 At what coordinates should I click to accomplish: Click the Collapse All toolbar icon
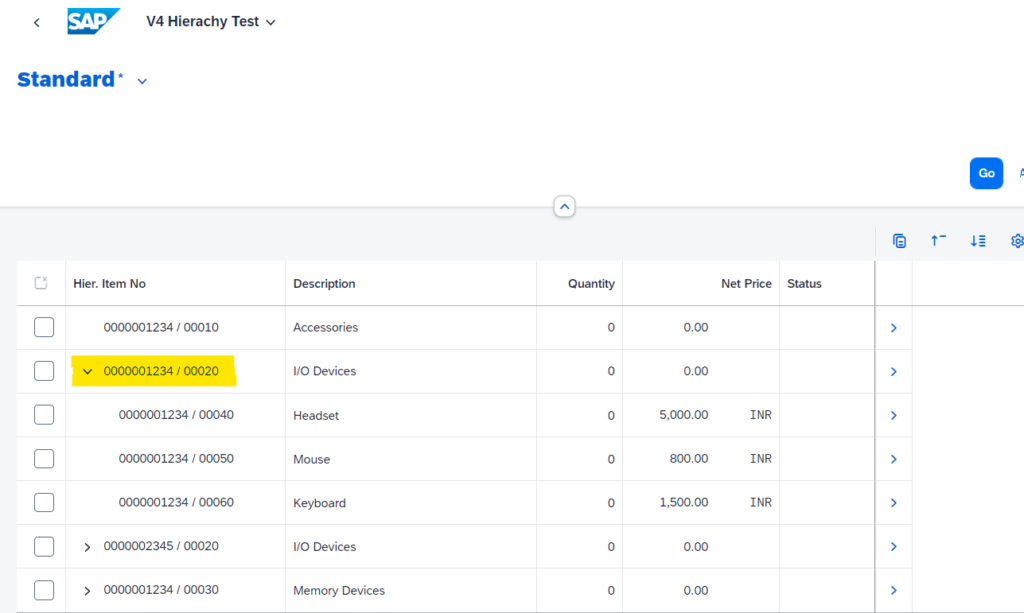click(x=938, y=241)
